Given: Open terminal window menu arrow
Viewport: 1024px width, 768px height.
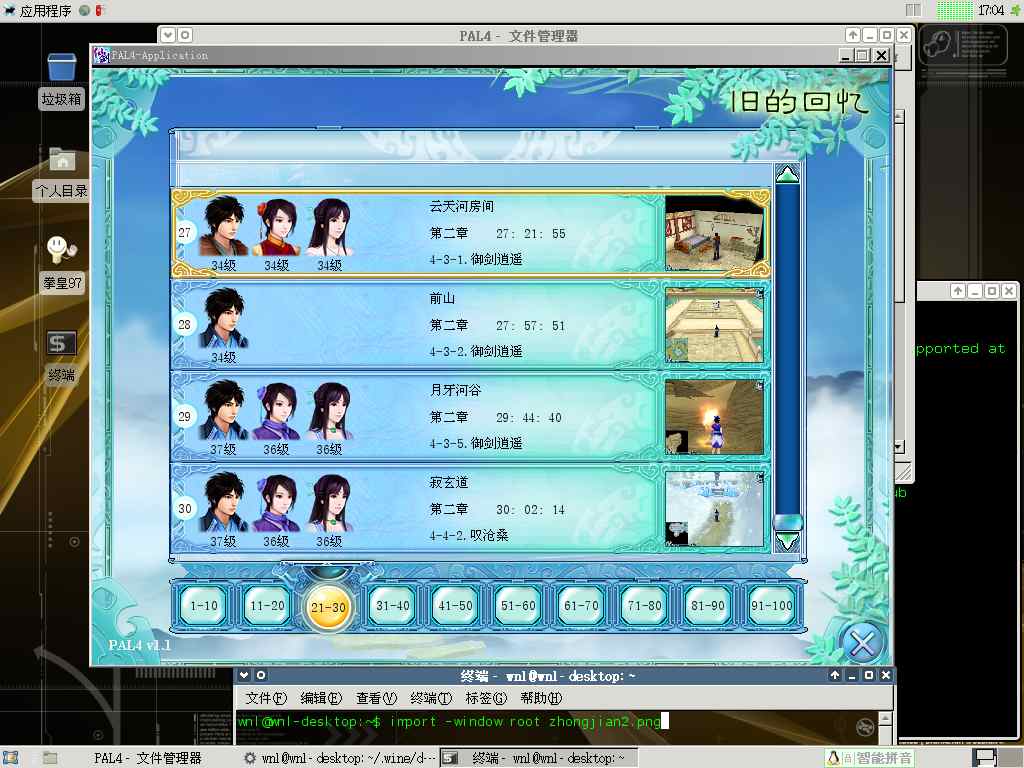Looking at the screenshot, I should point(244,675).
